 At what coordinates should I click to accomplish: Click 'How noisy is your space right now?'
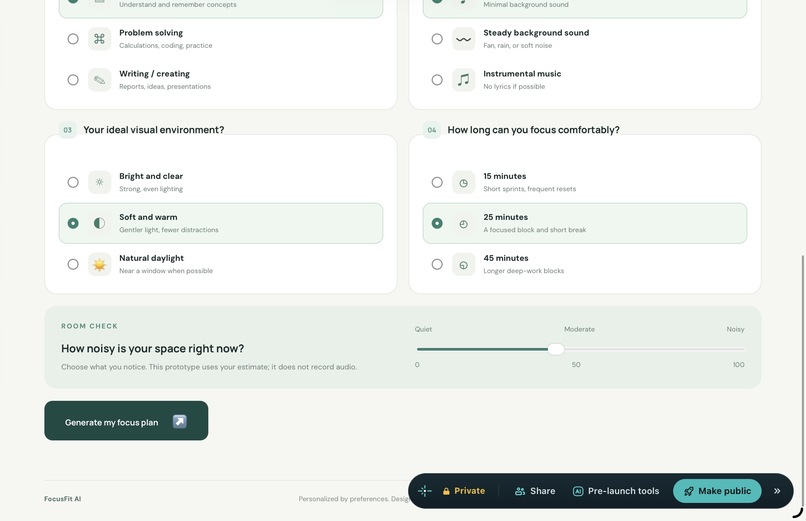tap(153, 348)
